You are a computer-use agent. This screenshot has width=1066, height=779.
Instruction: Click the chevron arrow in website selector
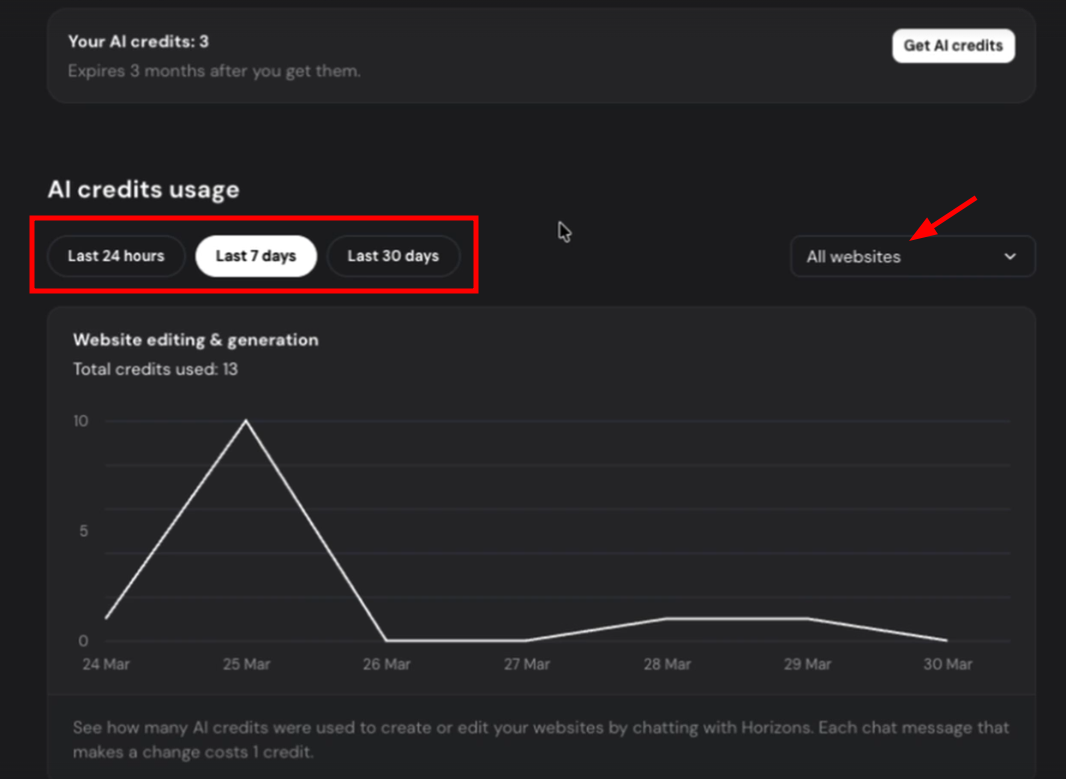pos(1010,257)
